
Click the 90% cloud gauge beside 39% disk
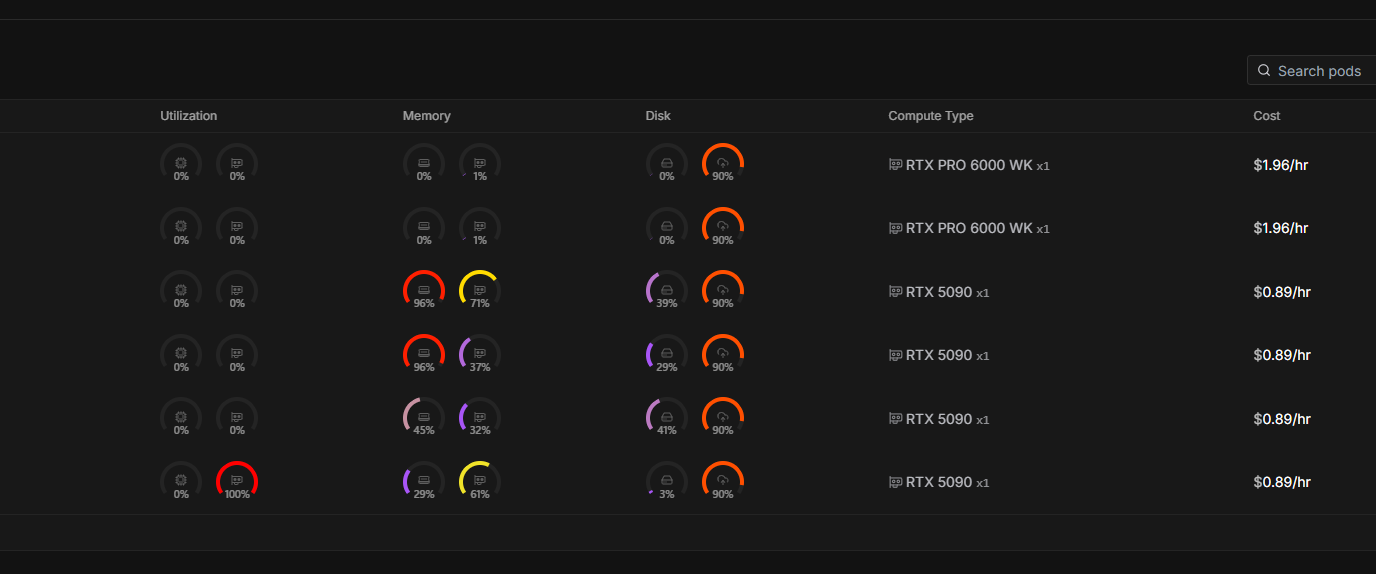pos(723,291)
